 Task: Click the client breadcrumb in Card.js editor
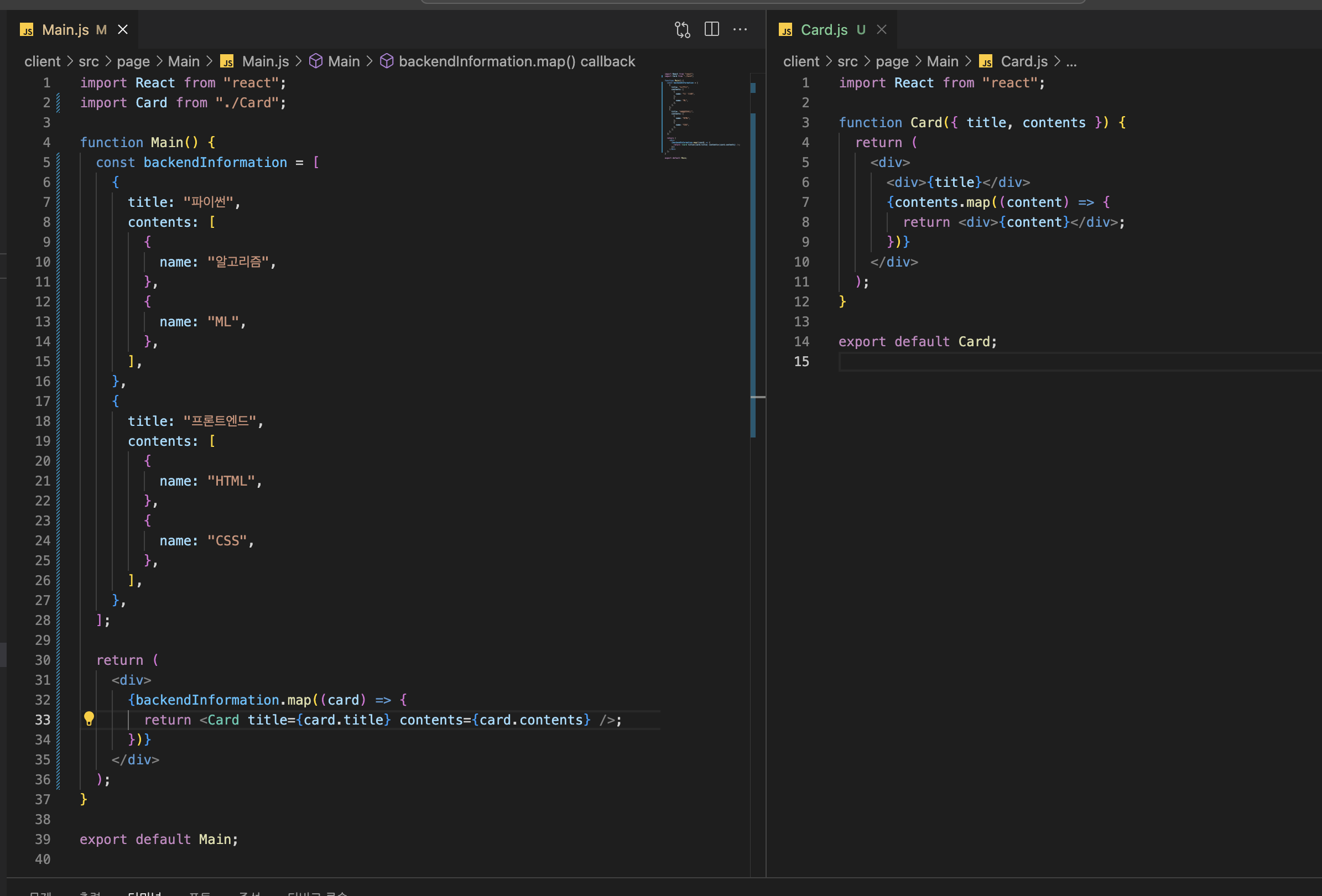coord(801,61)
